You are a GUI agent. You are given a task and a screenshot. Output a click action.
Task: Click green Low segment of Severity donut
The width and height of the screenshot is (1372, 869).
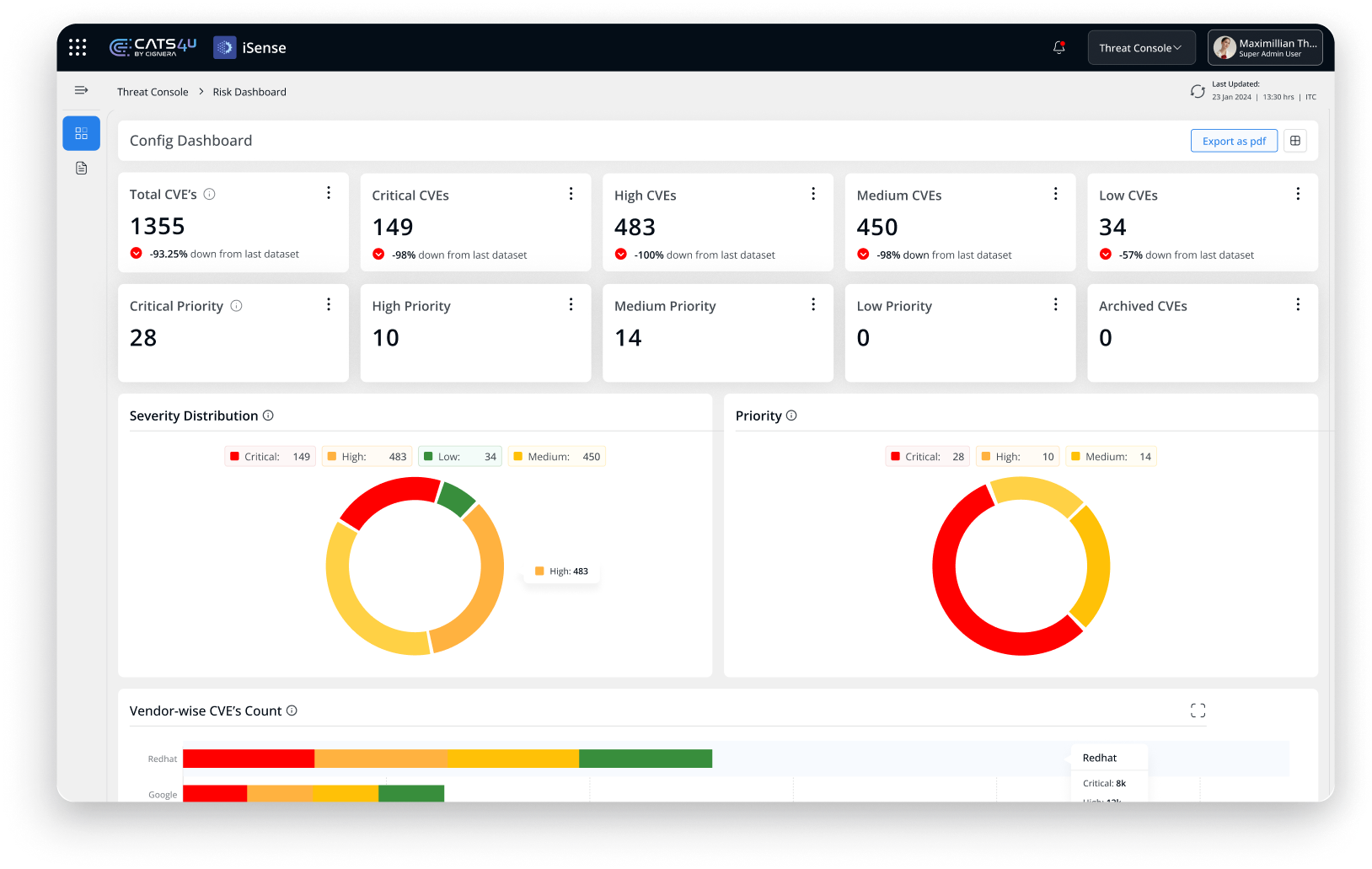(x=458, y=499)
